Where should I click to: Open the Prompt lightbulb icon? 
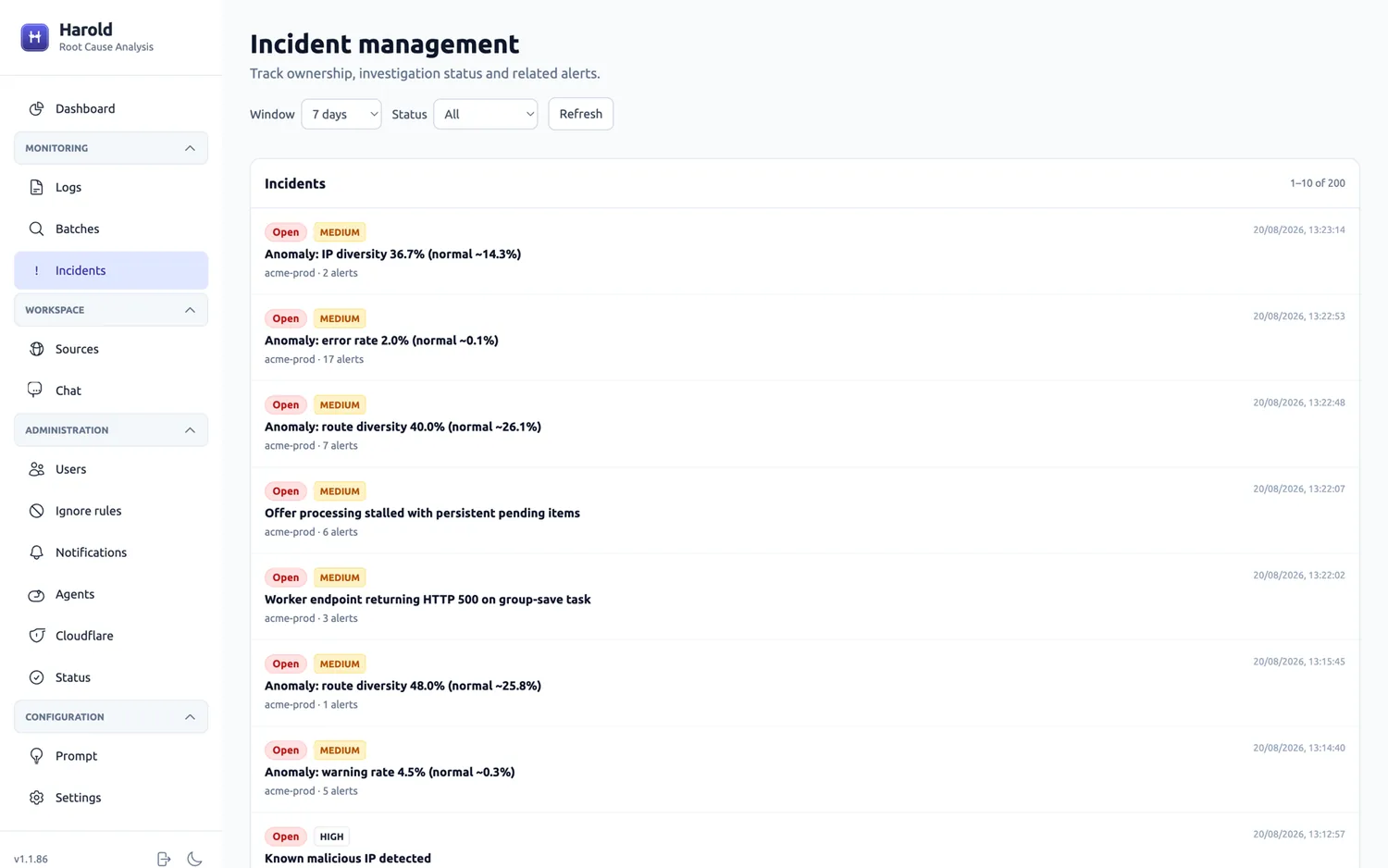click(x=36, y=756)
